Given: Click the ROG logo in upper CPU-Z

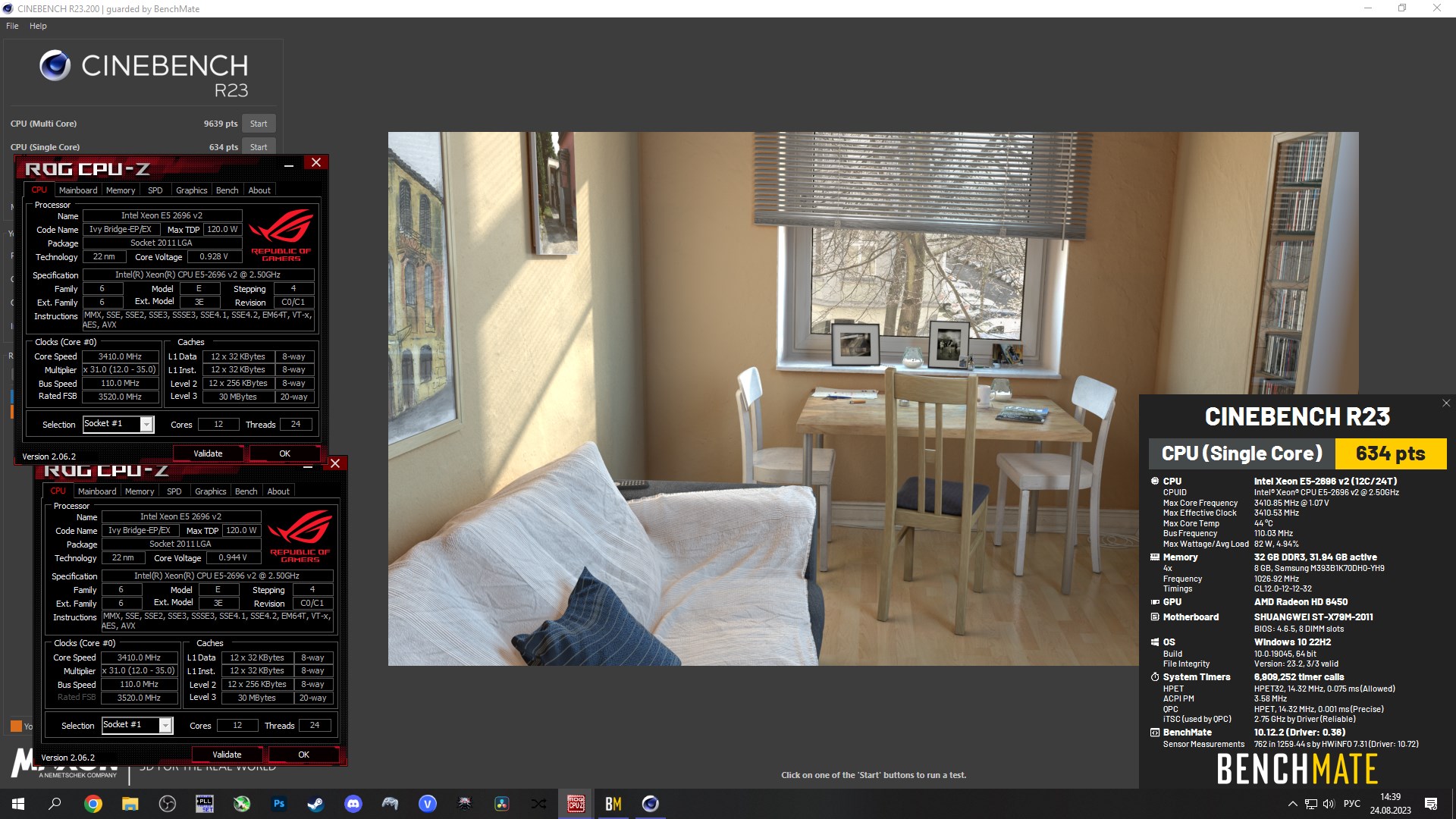Looking at the screenshot, I should (x=281, y=235).
